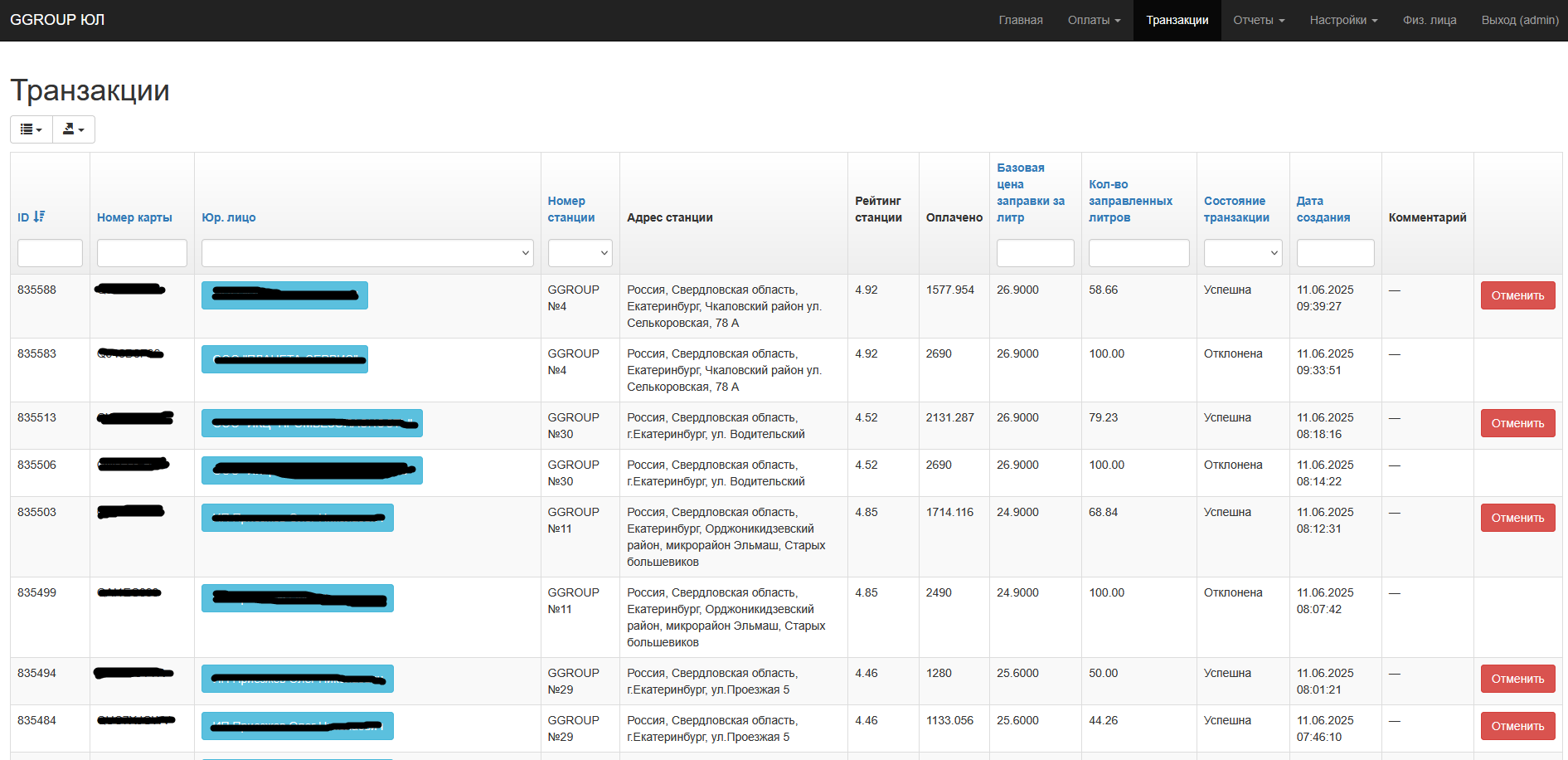The width and height of the screenshot is (1568, 760).
Task: Cancel transaction 835484 with Отменить
Action: (1517, 726)
